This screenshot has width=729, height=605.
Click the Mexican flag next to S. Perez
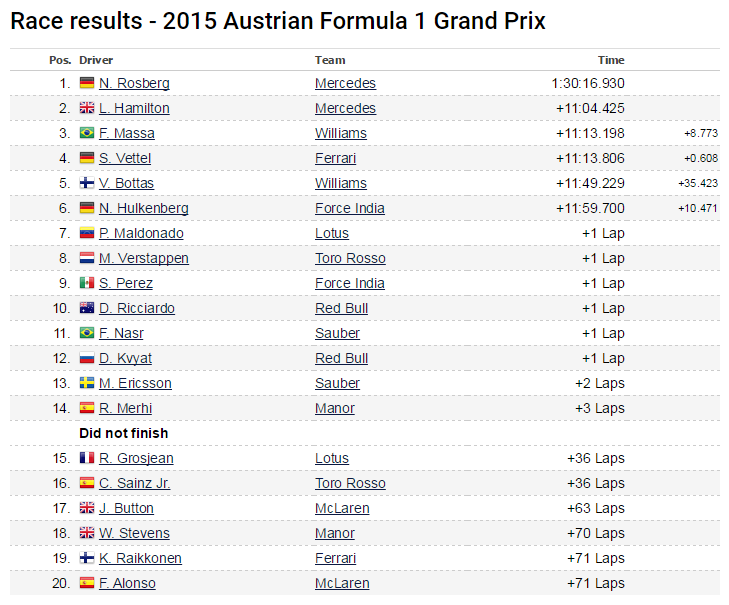87,283
